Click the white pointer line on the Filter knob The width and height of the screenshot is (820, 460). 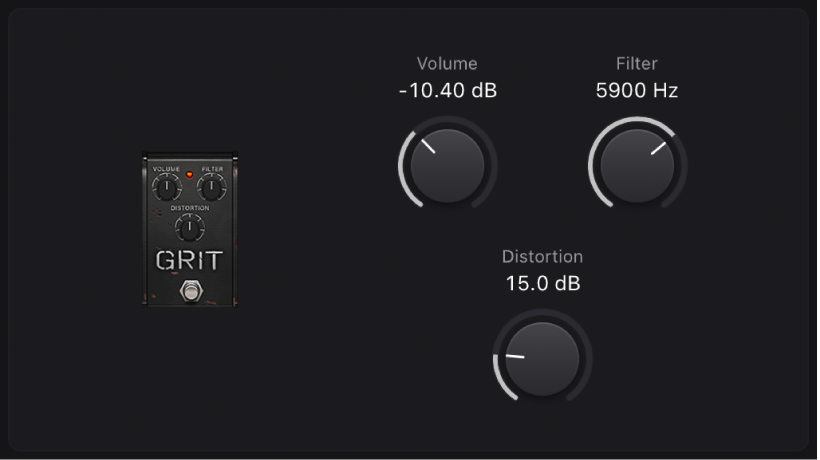tap(657, 148)
